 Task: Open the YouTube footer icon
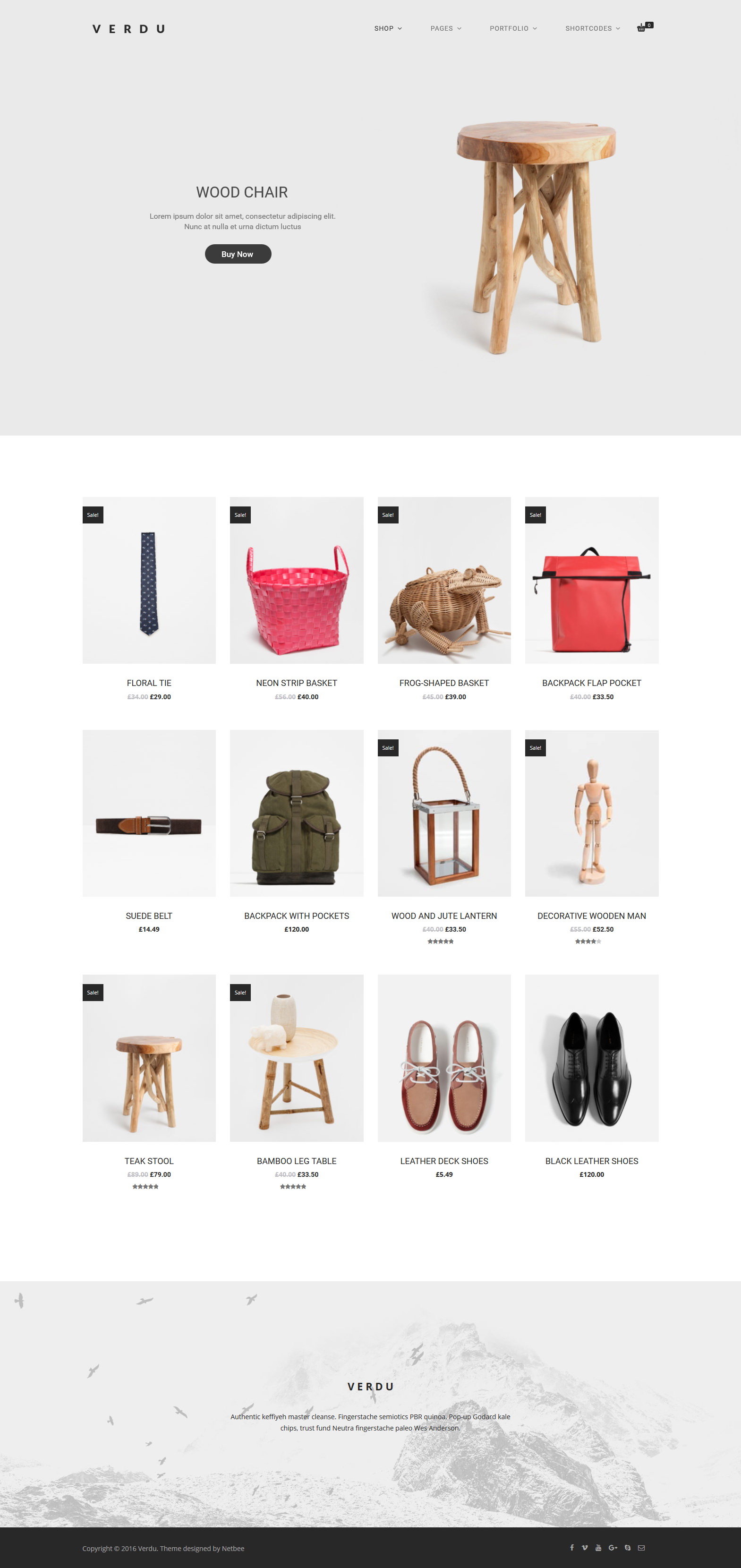pos(598,1547)
